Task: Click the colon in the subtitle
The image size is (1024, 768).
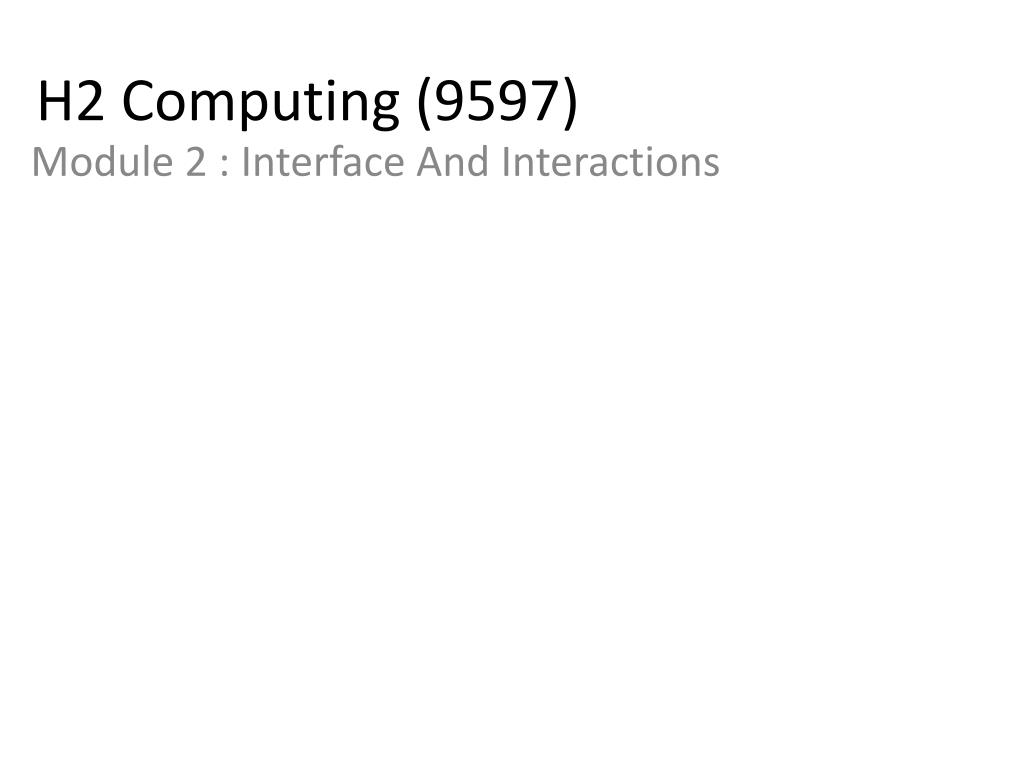Action: click(x=225, y=167)
